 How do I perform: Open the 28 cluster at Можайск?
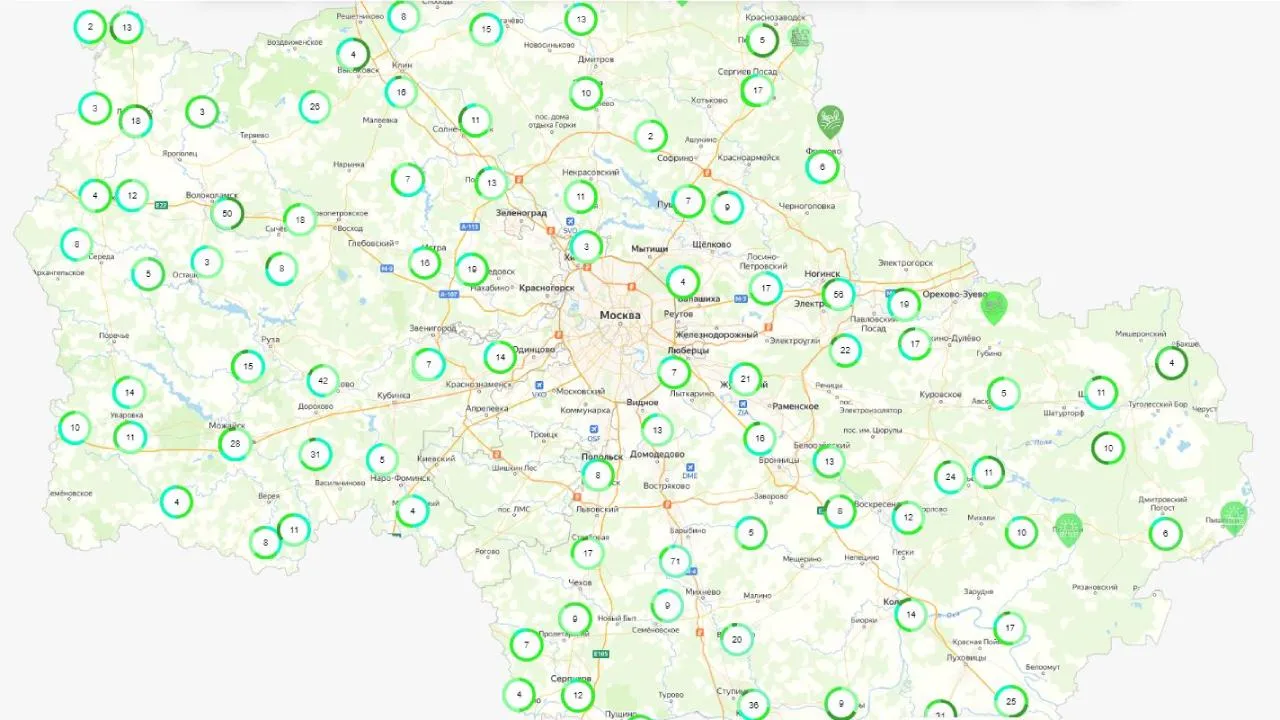(x=235, y=443)
